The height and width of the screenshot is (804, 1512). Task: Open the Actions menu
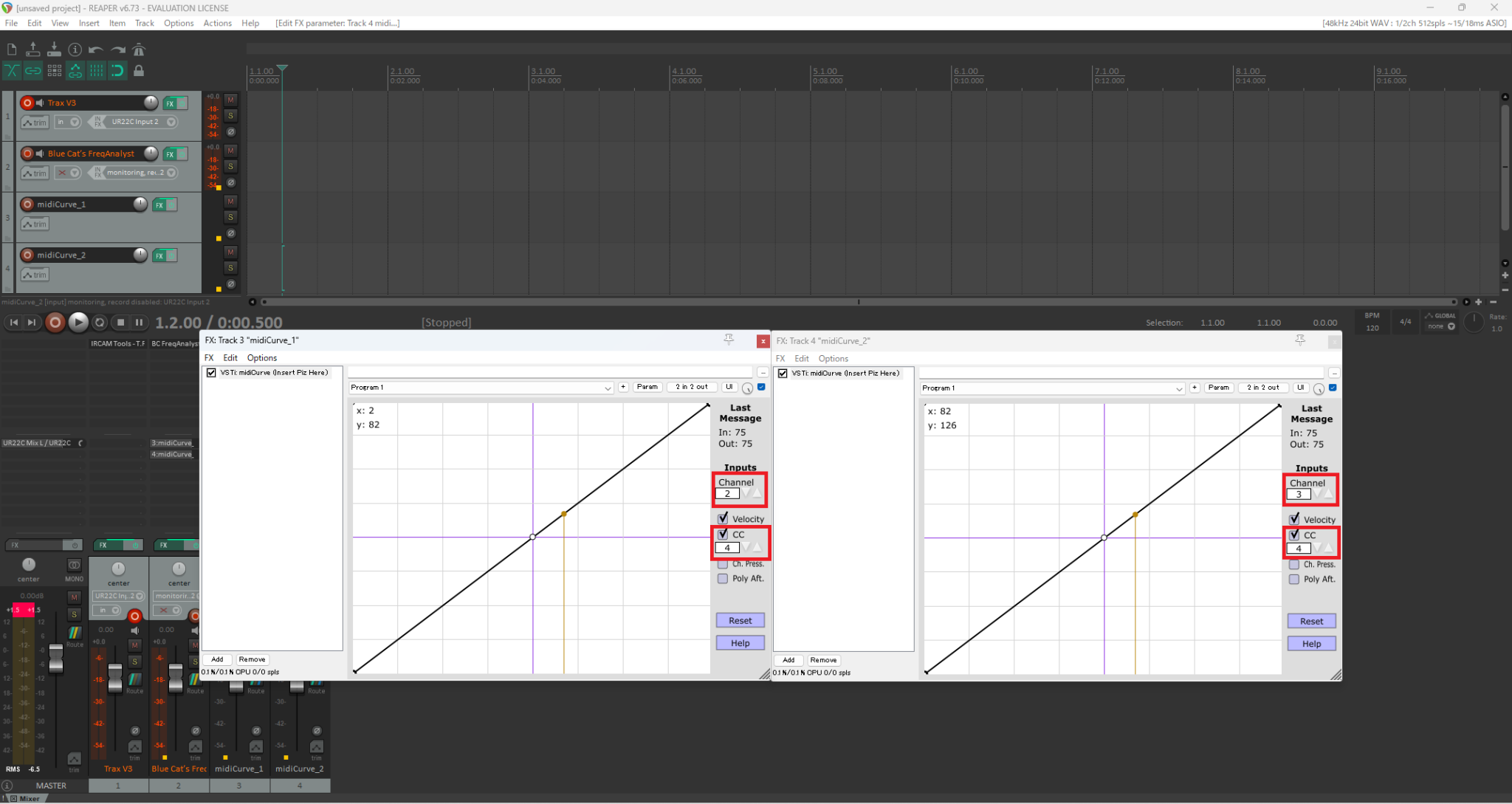(x=217, y=23)
